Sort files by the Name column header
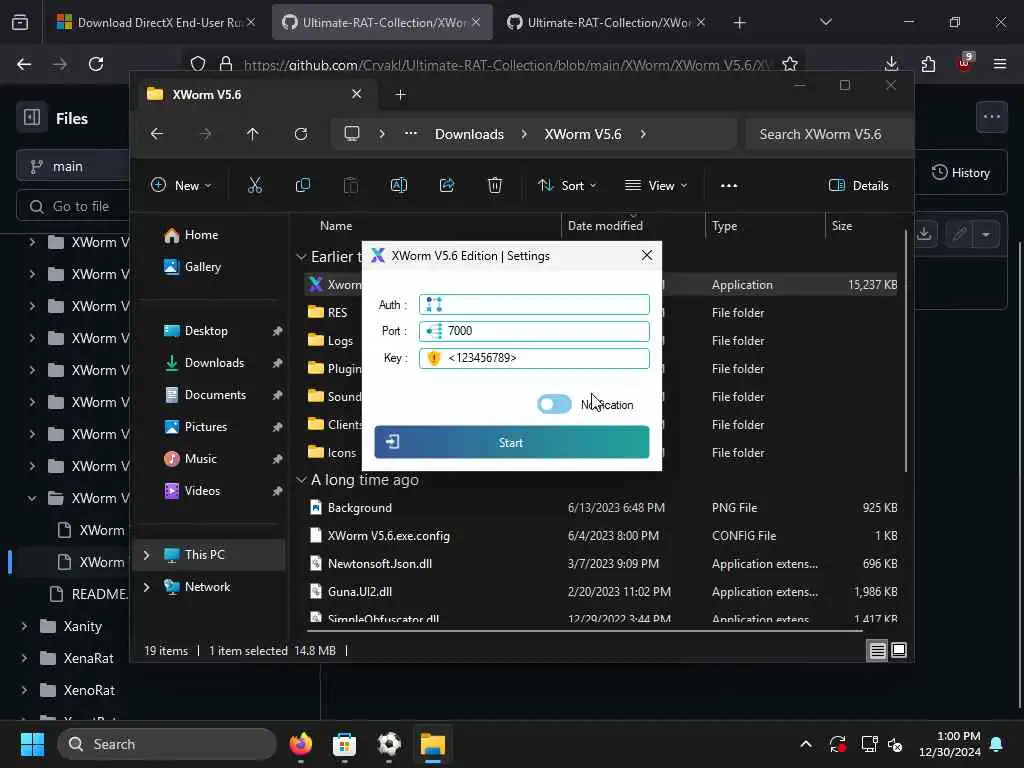The height and width of the screenshot is (768, 1024). 336,226
